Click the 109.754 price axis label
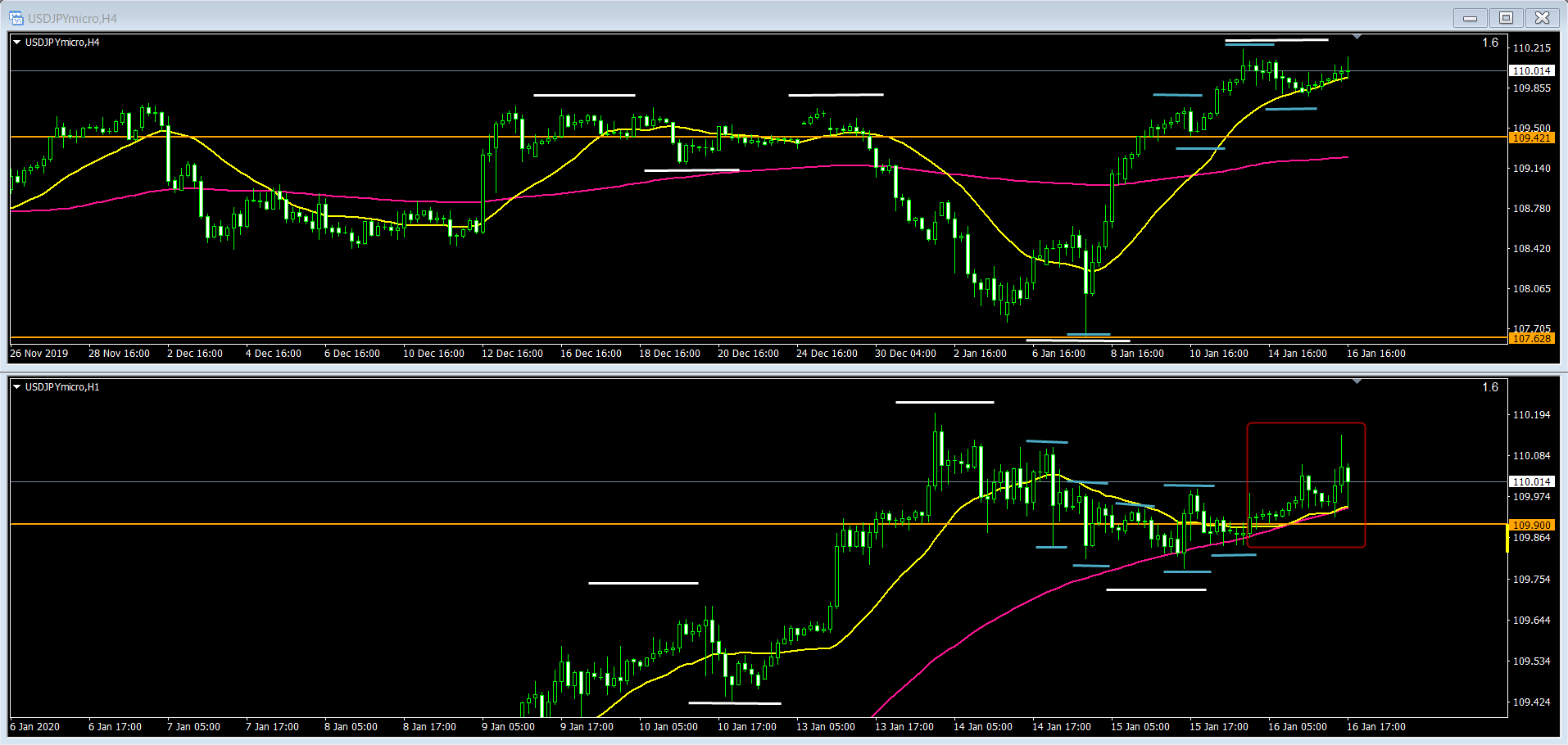Screen dimensions: 1568x745 1531,580
